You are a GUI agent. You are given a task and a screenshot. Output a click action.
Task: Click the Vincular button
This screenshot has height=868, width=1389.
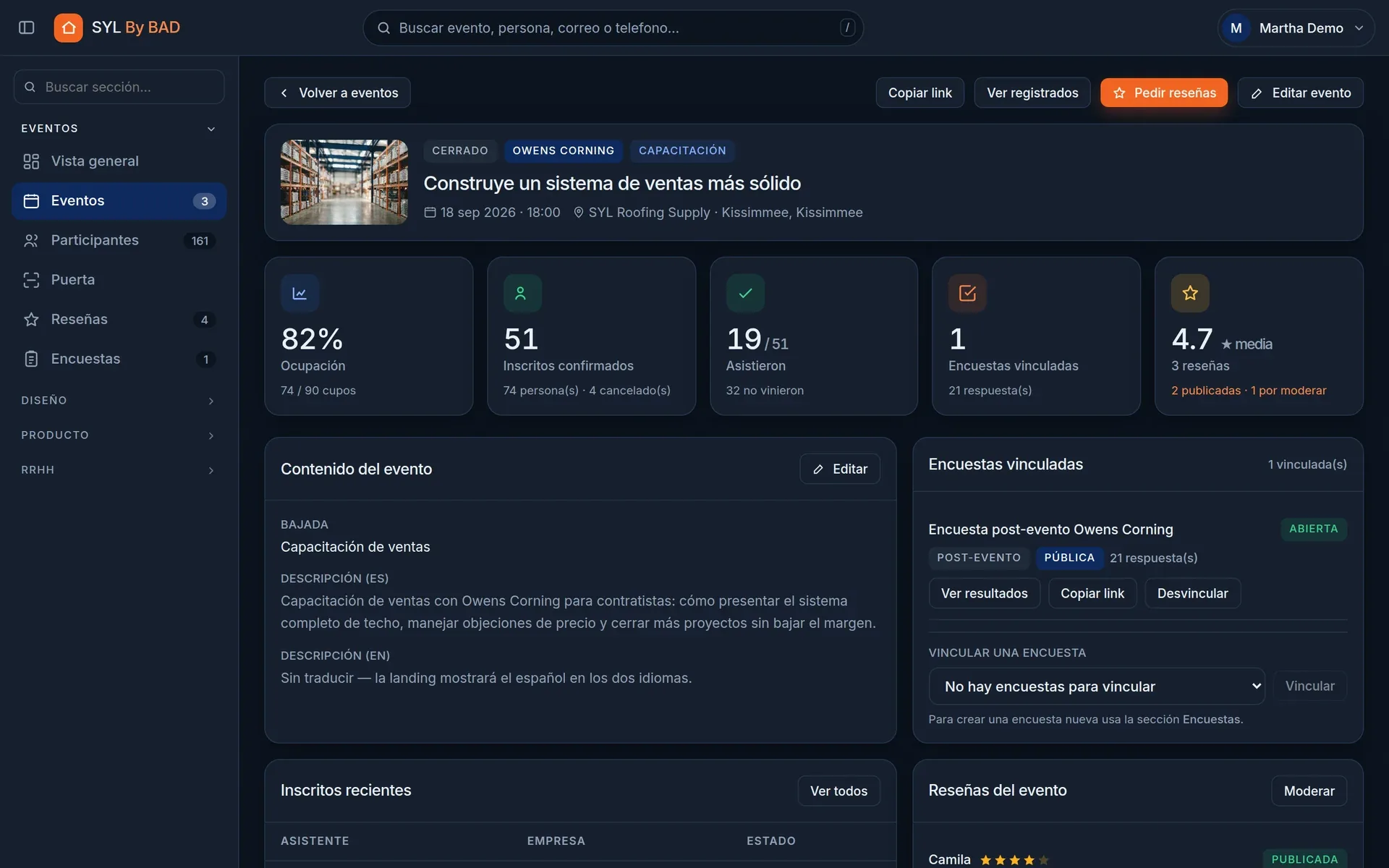pyautogui.click(x=1309, y=686)
